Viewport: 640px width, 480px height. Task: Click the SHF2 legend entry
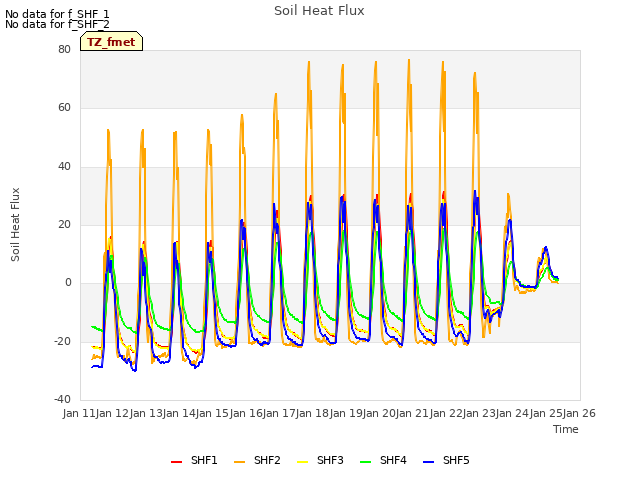(x=258, y=460)
